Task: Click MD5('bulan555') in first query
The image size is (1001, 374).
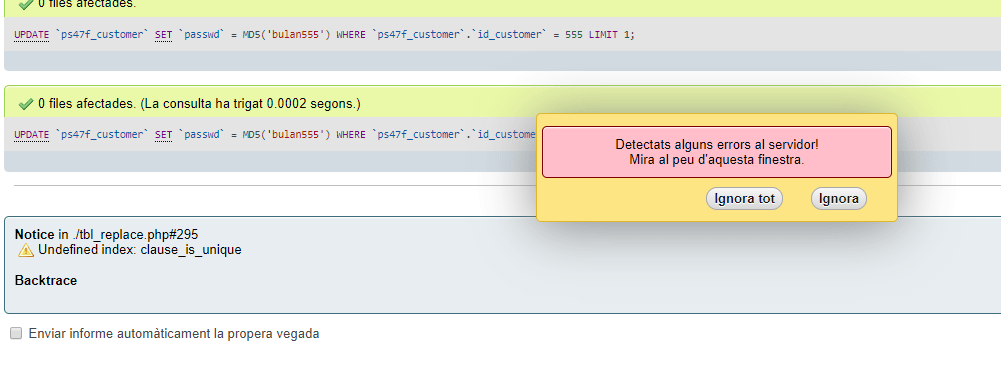Action: tap(286, 34)
